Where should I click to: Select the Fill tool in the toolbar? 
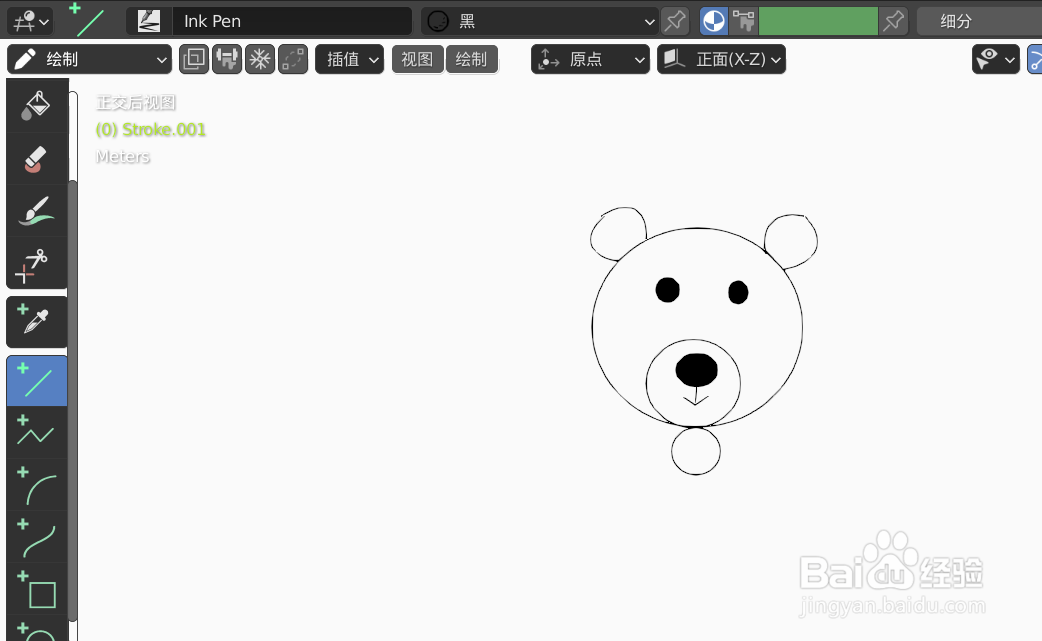37,103
